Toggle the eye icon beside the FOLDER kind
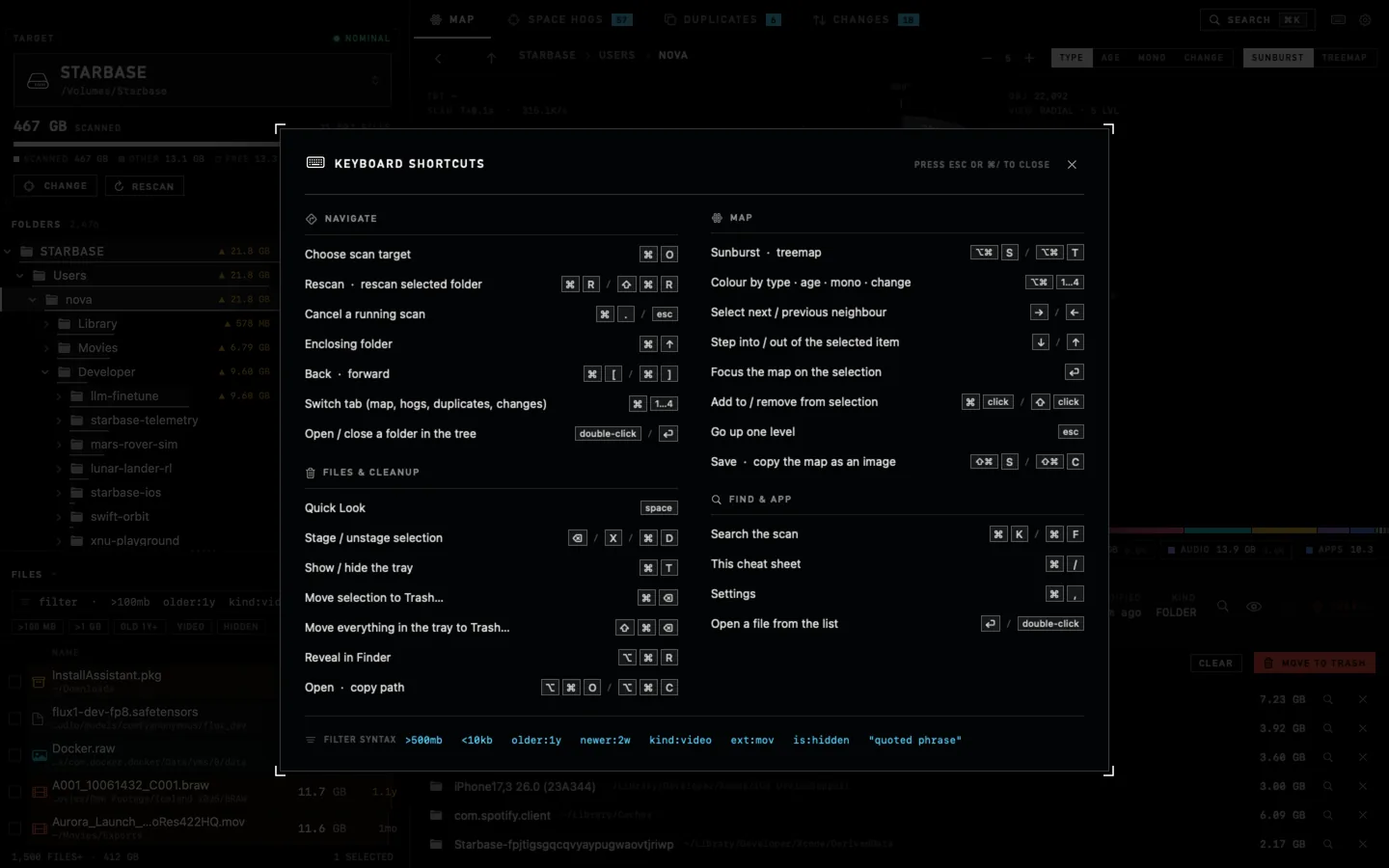The image size is (1389, 868). (1254, 607)
